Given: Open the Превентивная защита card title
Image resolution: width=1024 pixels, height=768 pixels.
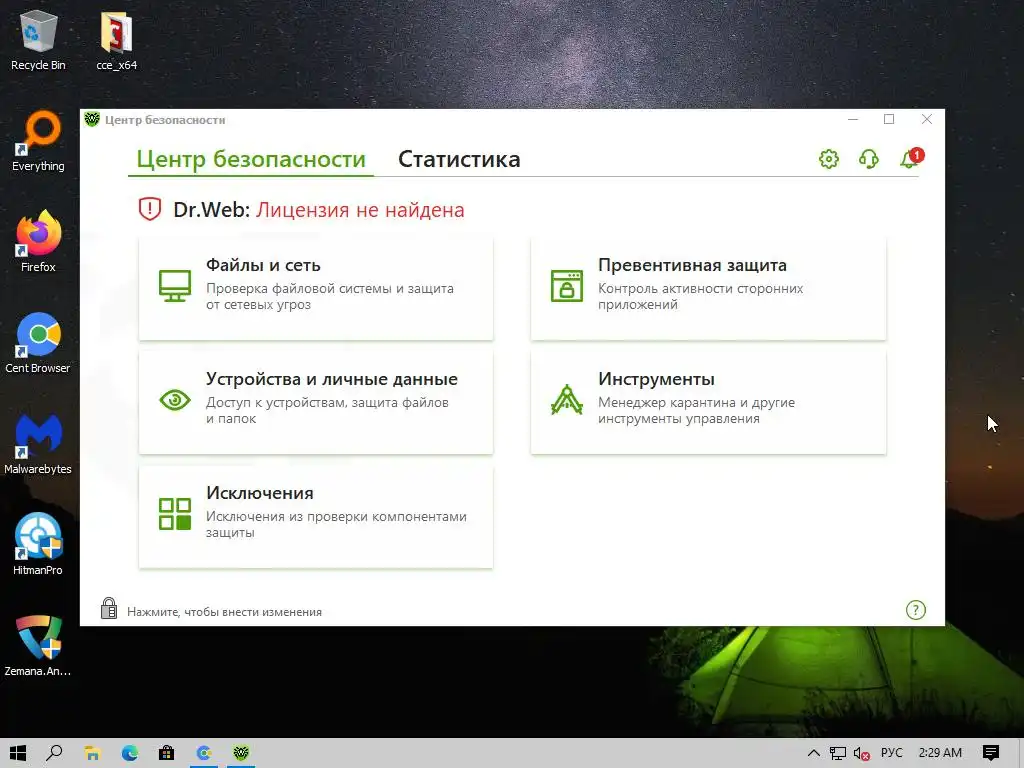Looking at the screenshot, I should (692, 265).
